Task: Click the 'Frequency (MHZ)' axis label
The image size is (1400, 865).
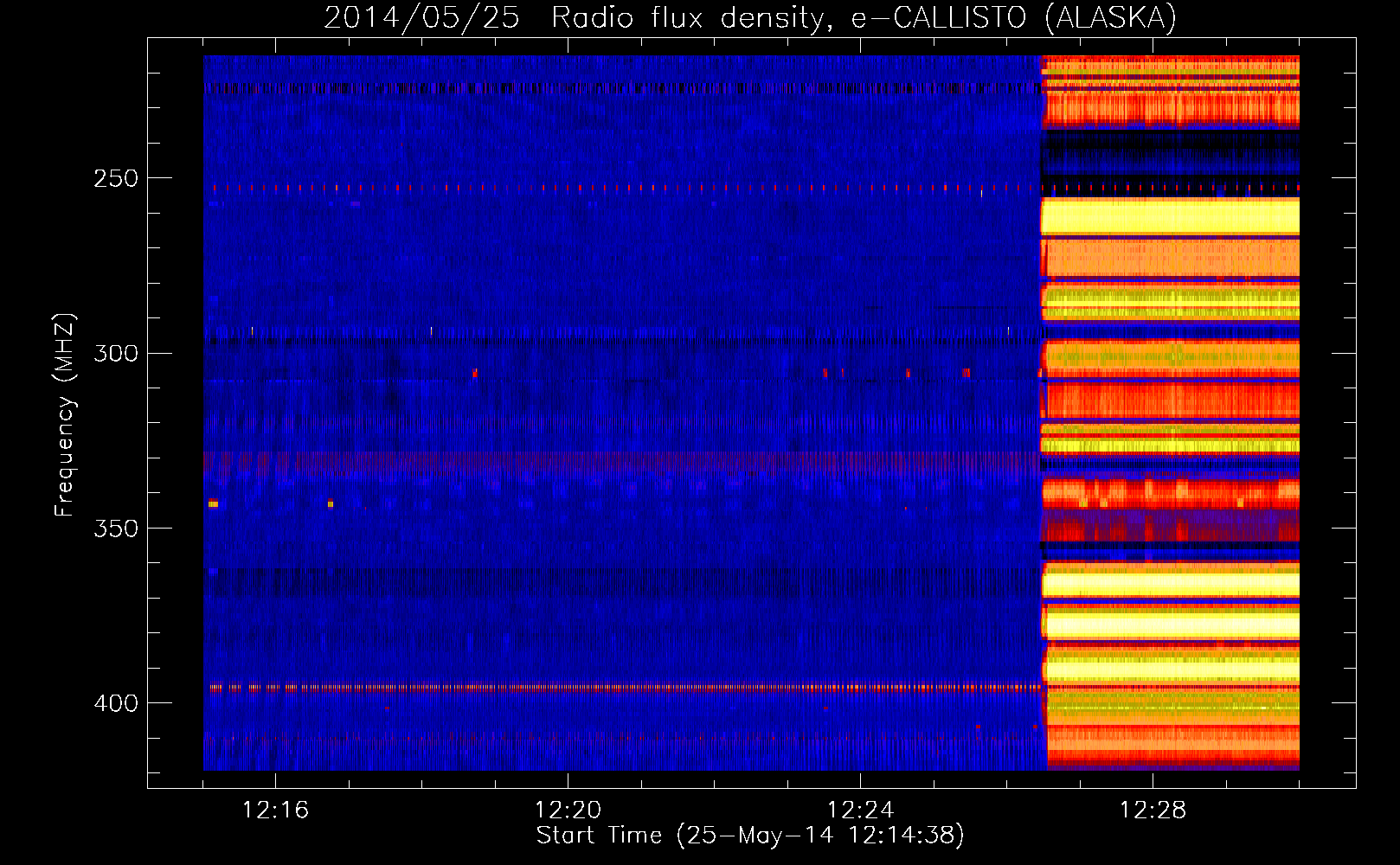Action: point(65,414)
